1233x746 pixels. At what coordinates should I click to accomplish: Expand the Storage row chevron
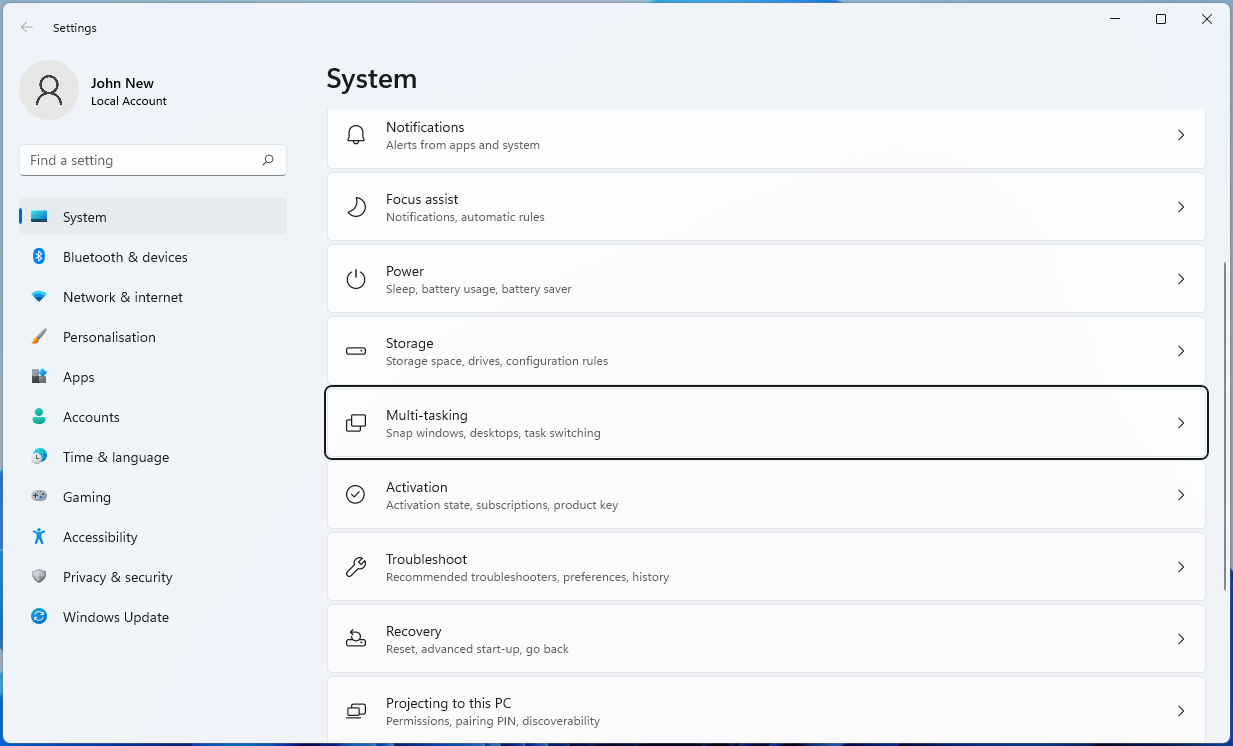pyautogui.click(x=1180, y=351)
